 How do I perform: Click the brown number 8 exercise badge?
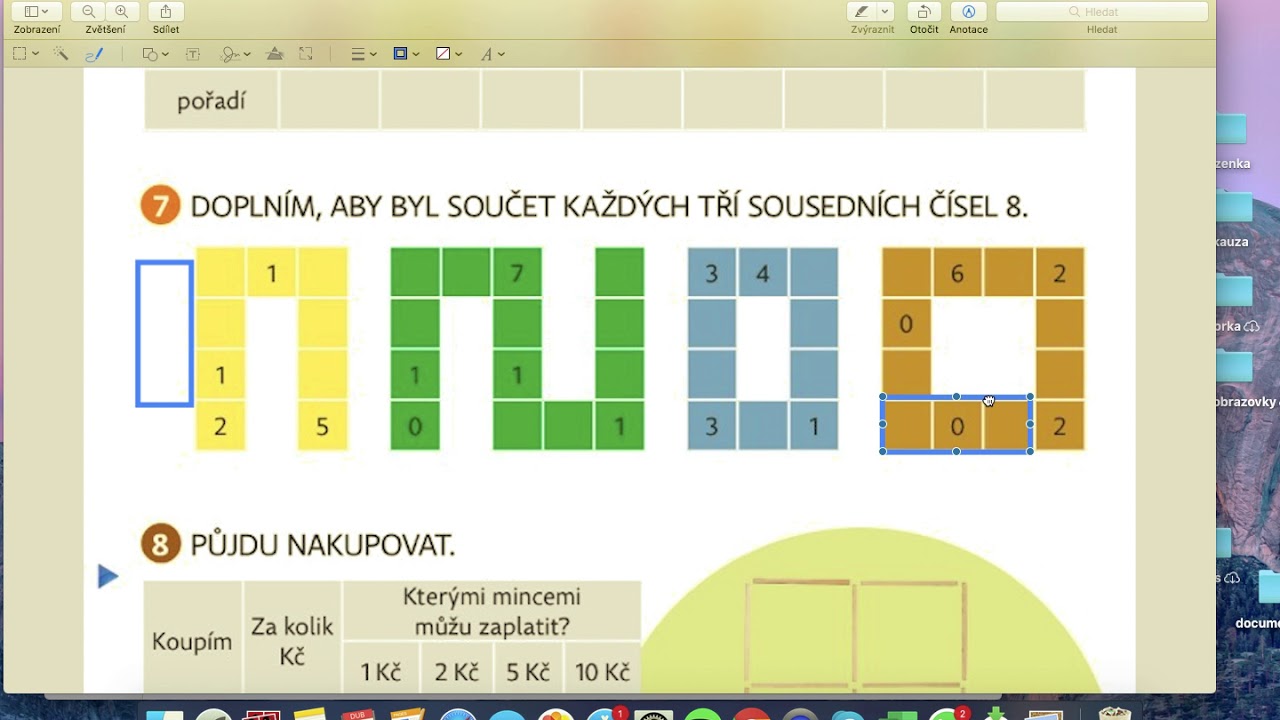[160, 545]
